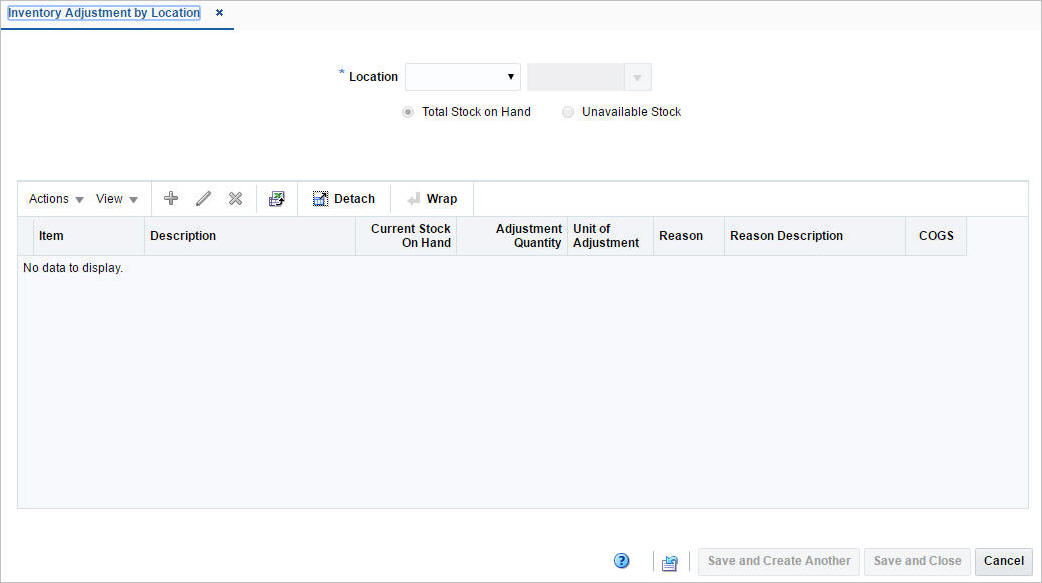Click Save and Create Another button
1042x583 pixels.
coord(779,561)
